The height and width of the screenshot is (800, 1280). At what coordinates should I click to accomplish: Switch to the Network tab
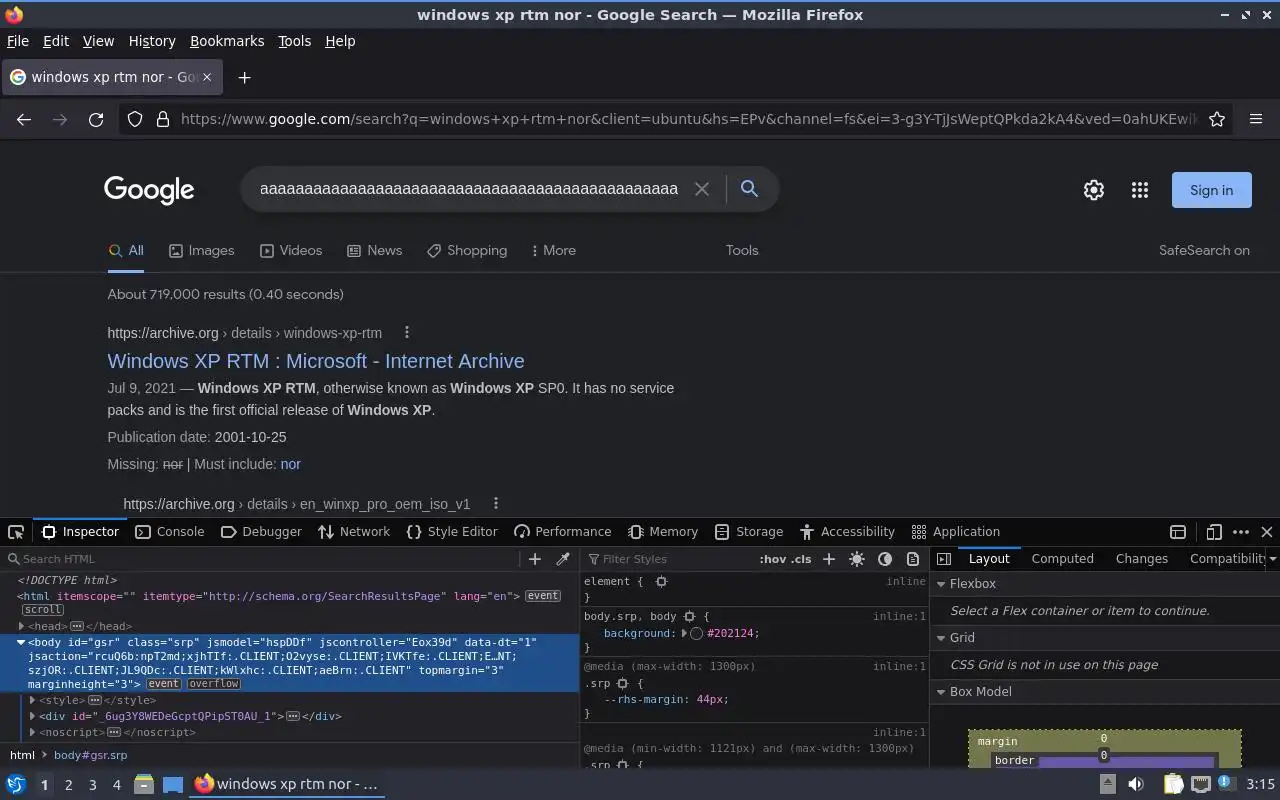353,532
